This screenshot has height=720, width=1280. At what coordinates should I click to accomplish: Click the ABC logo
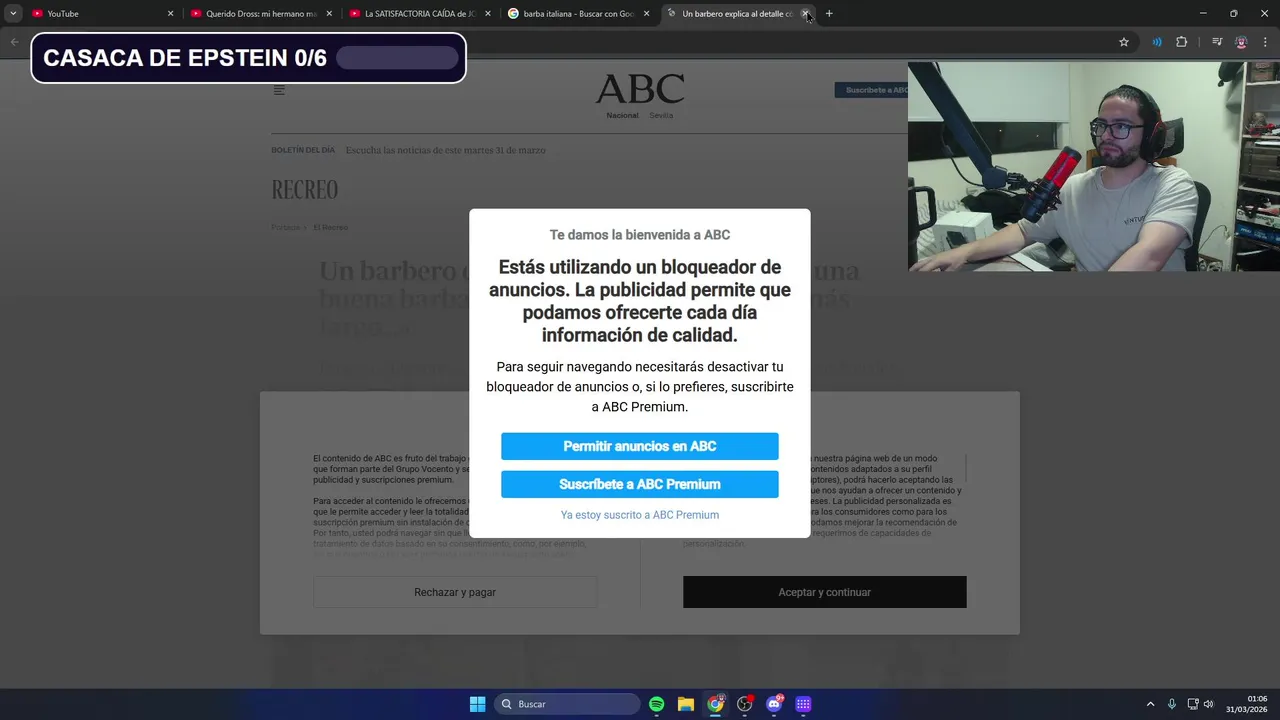(x=640, y=88)
